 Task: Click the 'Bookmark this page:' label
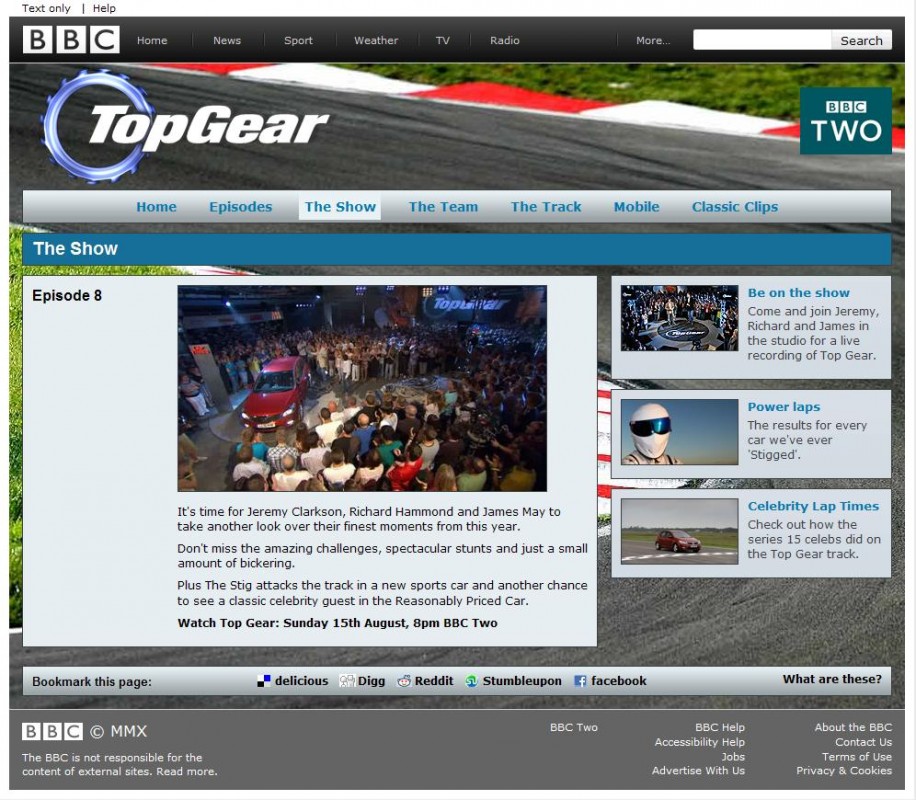pyautogui.click(x=92, y=681)
